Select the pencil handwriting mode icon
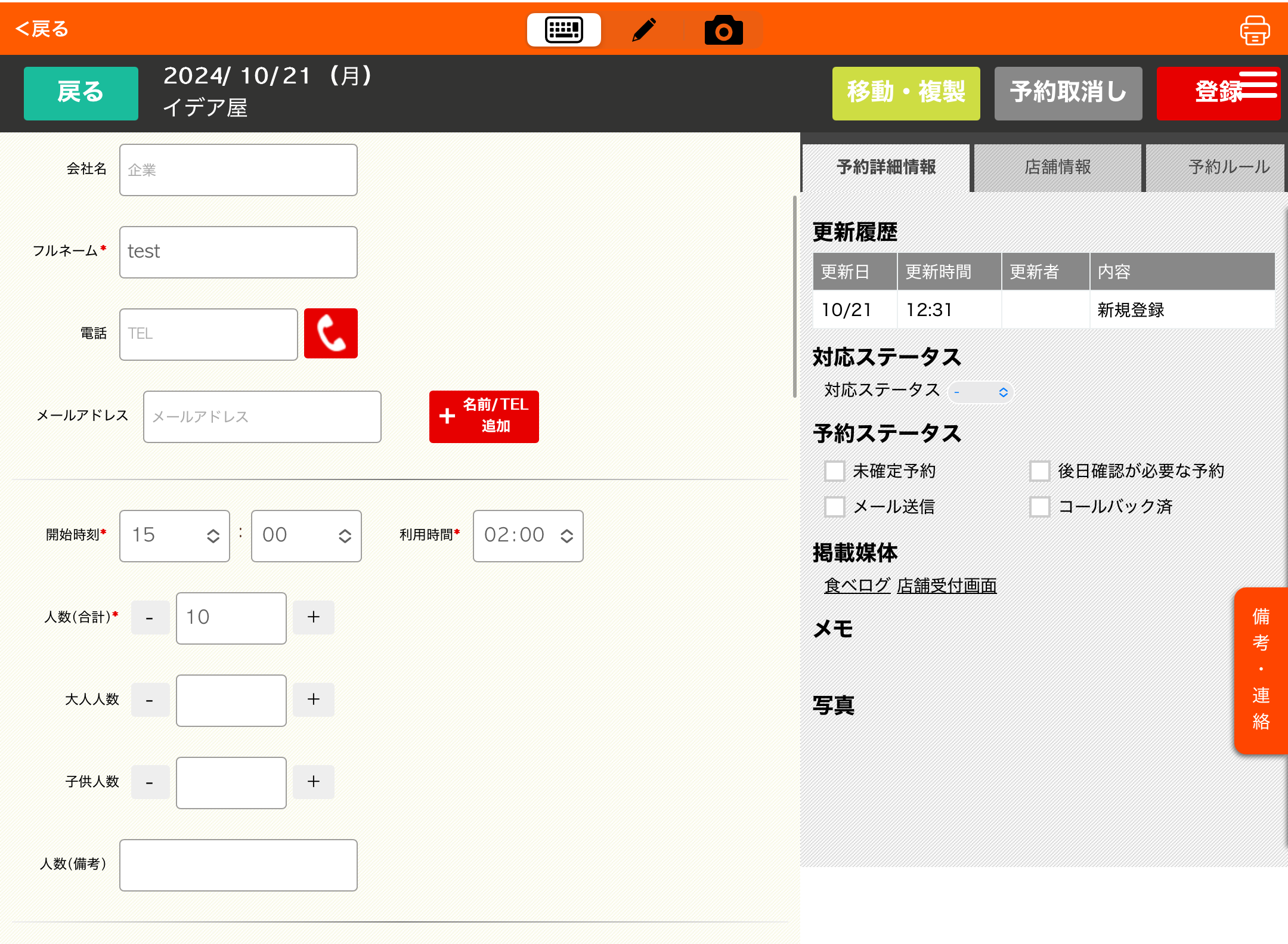This screenshot has width=1288, height=944. pyautogui.click(x=643, y=30)
